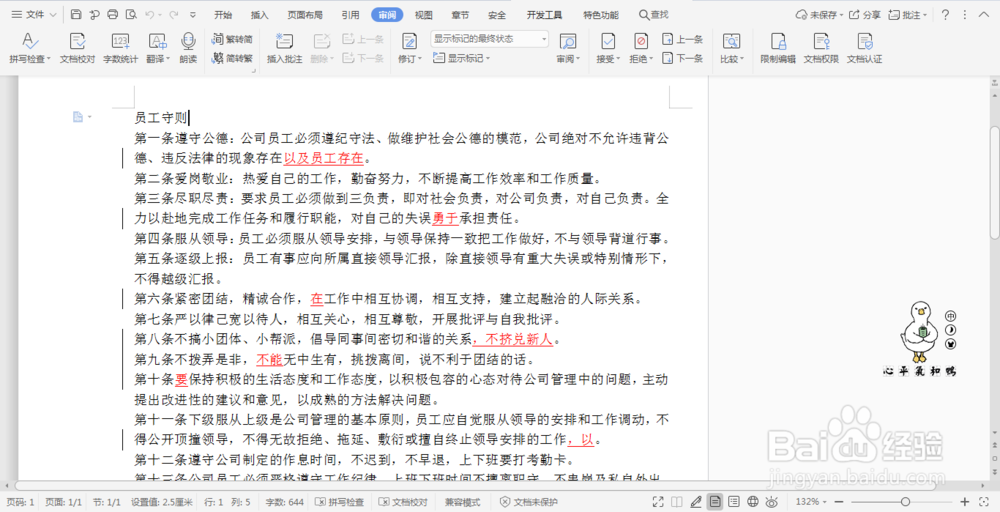The width and height of the screenshot is (1000, 512).
Task: Collapse the ribbon with the up chevron
Action: pyautogui.click(x=984, y=15)
